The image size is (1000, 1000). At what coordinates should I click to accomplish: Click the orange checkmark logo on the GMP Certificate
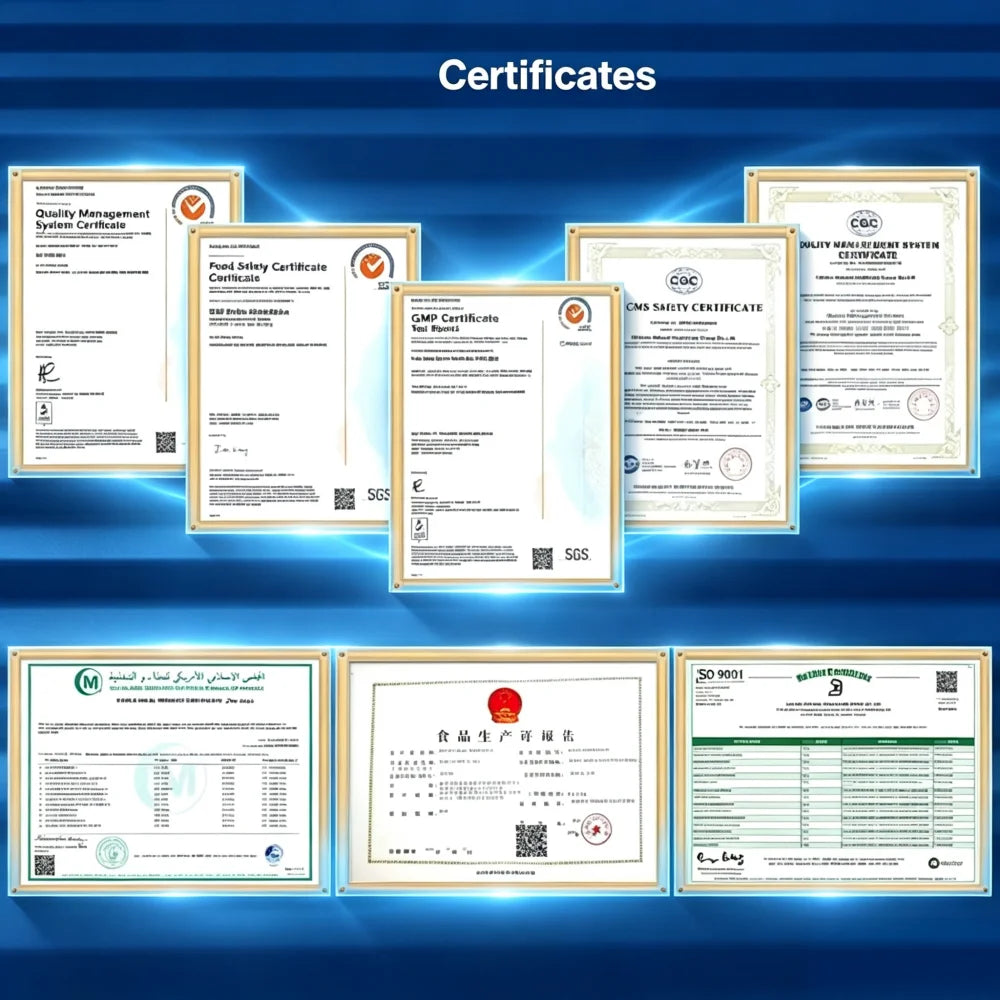pyautogui.click(x=575, y=313)
